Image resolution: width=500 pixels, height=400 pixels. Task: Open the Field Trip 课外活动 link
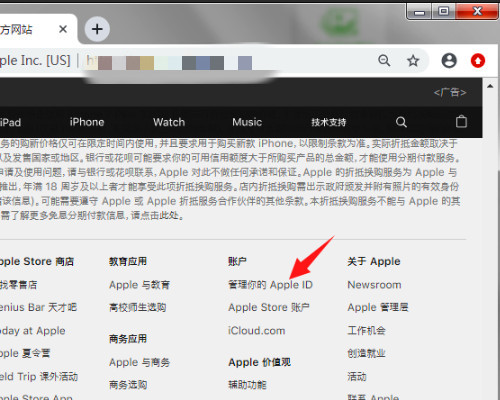click(x=39, y=377)
